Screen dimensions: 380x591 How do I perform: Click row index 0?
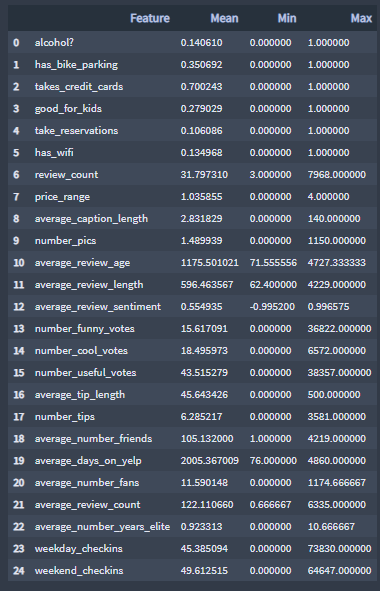pos(16,43)
